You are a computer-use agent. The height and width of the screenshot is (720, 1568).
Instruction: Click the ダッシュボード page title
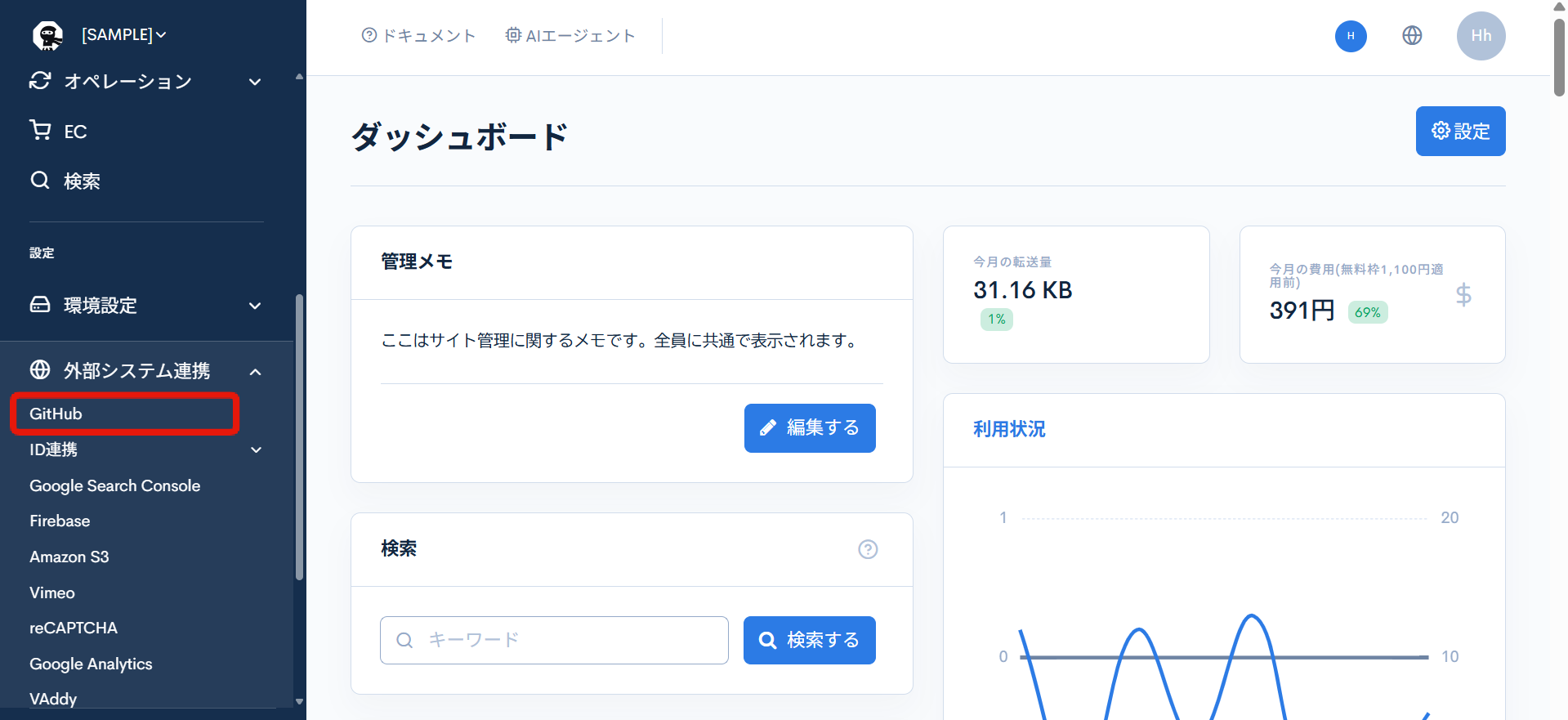[460, 136]
